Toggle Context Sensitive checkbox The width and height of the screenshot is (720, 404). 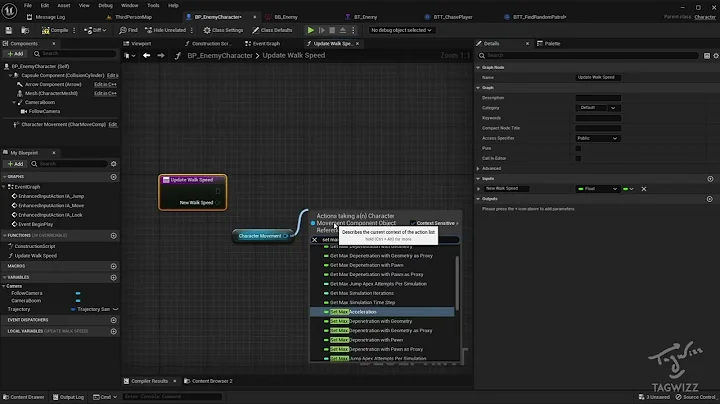(x=413, y=223)
